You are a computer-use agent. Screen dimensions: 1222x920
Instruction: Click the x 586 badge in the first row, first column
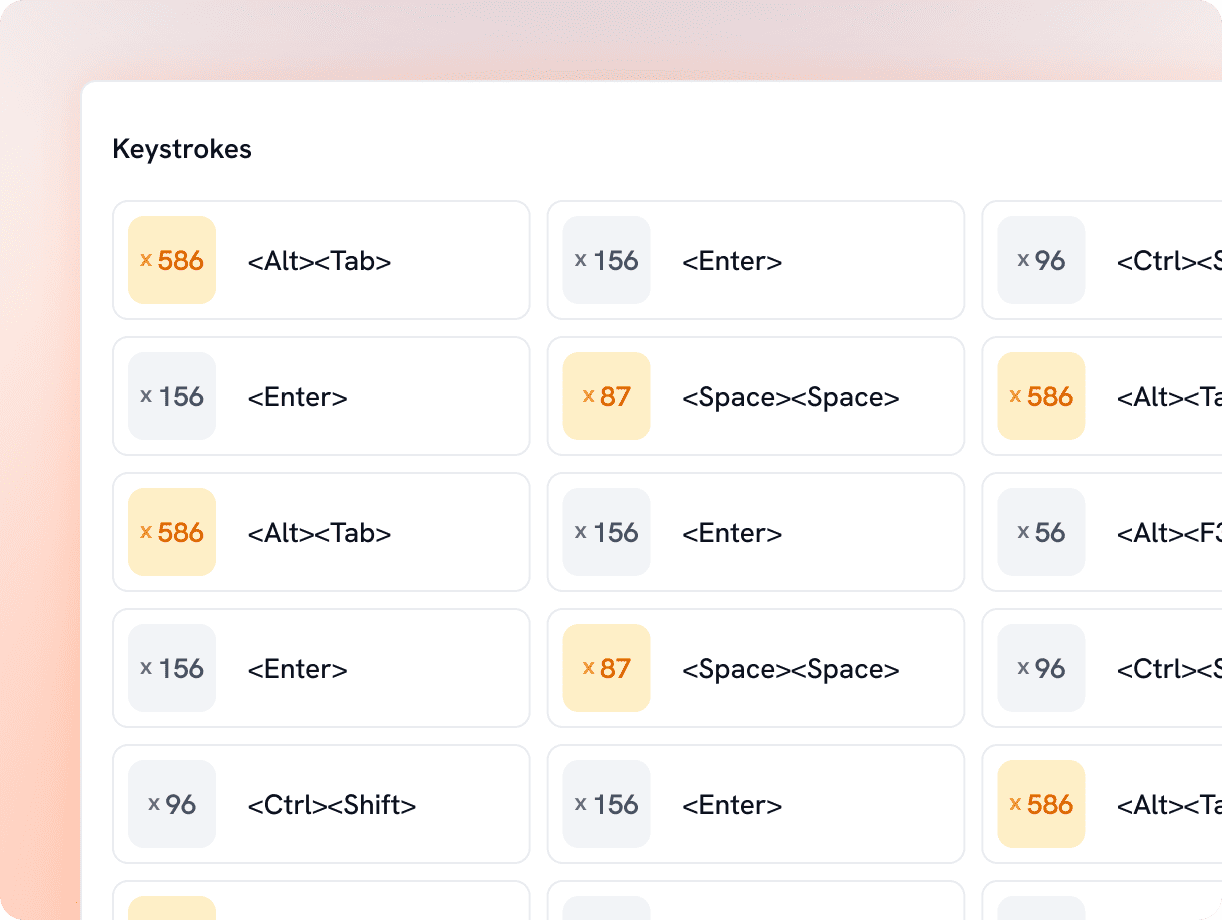click(x=172, y=260)
